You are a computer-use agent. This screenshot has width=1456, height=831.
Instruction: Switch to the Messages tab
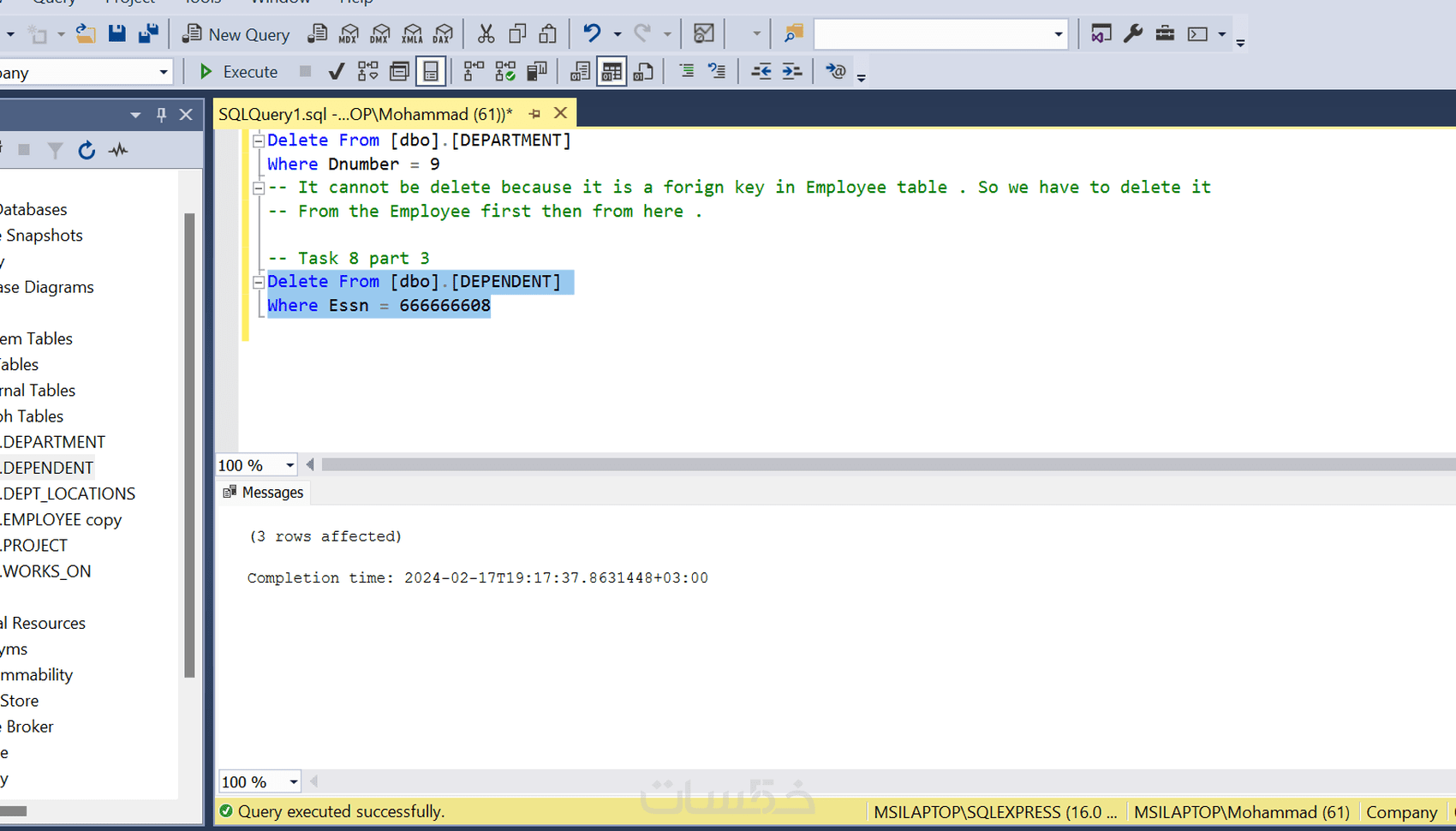pyautogui.click(x=272, y=492)
